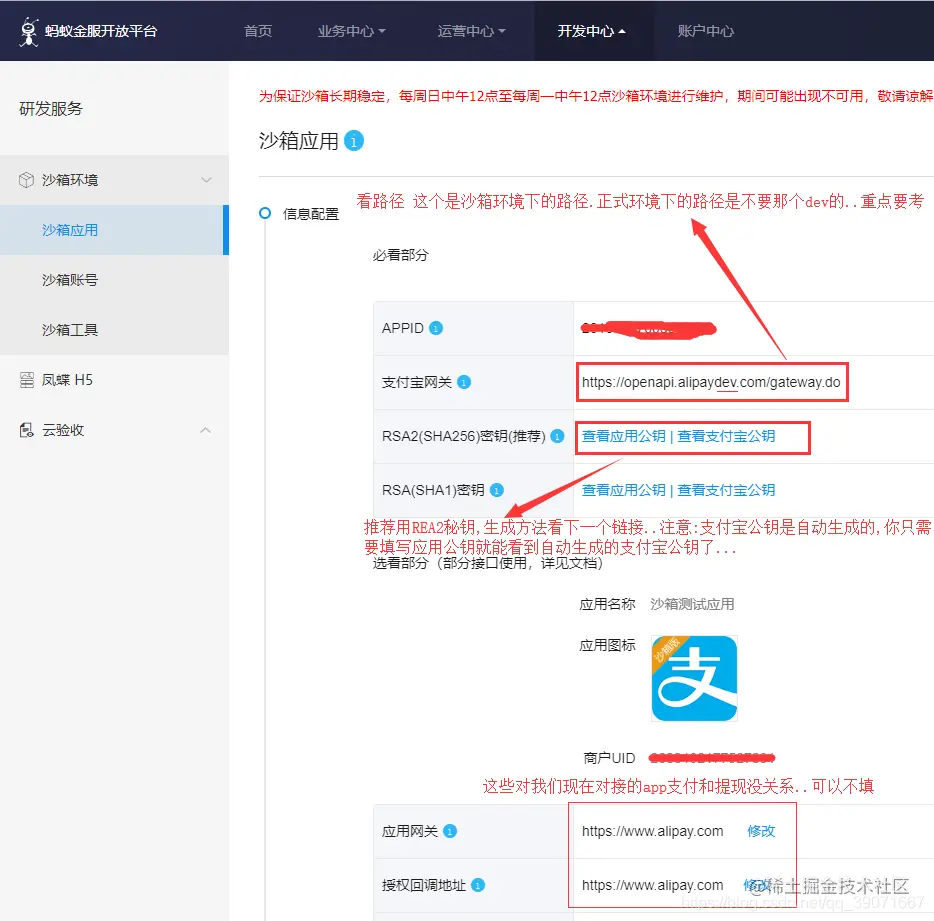
Task: Open 查看支付宝公钥 in the RSA(SHA1) row
Action: pos(726,490)
